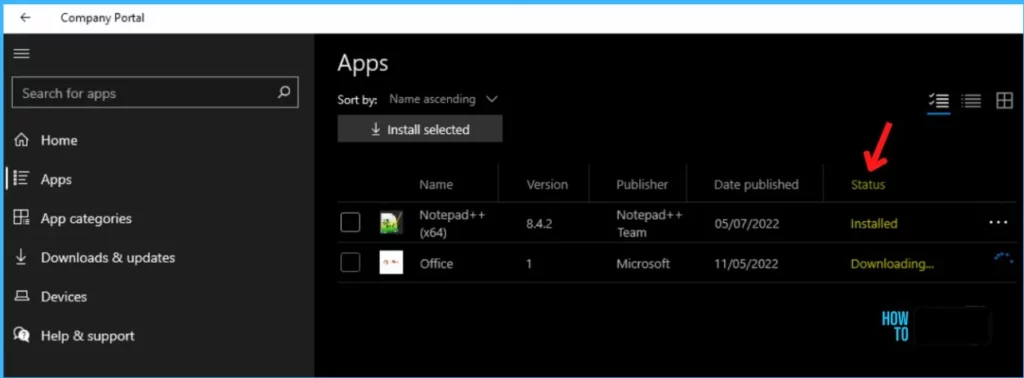Viewport: 1024px width, 378px height.
Task: Click the Installed status text
Action: coord(874,224)
